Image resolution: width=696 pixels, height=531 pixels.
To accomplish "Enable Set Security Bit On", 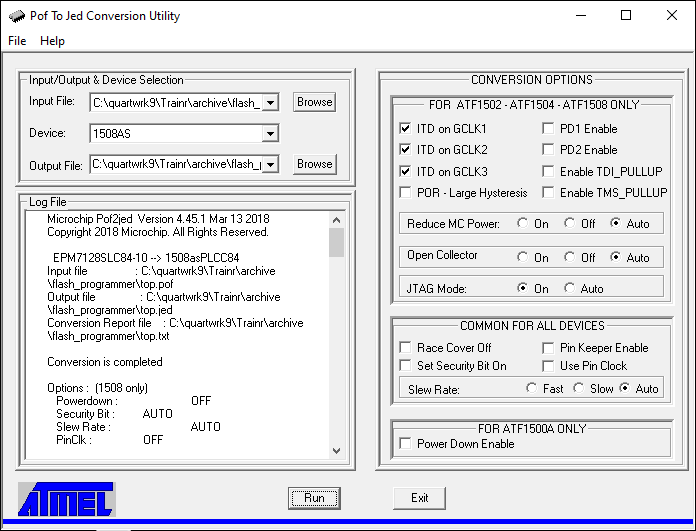I will [x=405, y=366].
